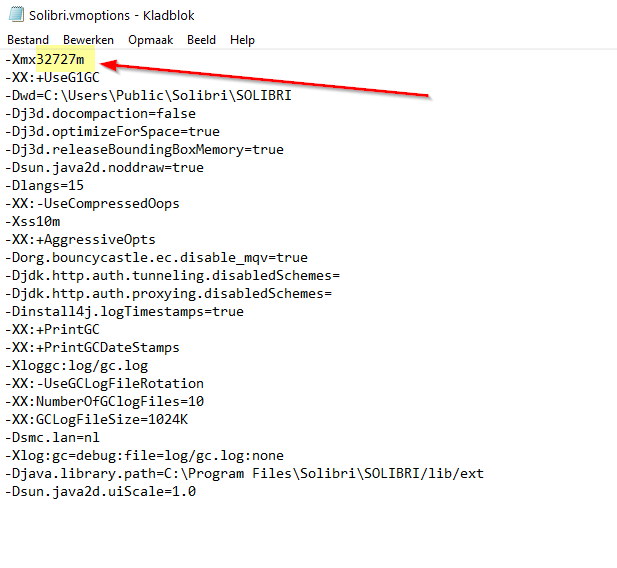Click the -Dsun.java2d.uiScale=1.0 line
The height and width of the screenshot is (568, 617).
point(100,491)
